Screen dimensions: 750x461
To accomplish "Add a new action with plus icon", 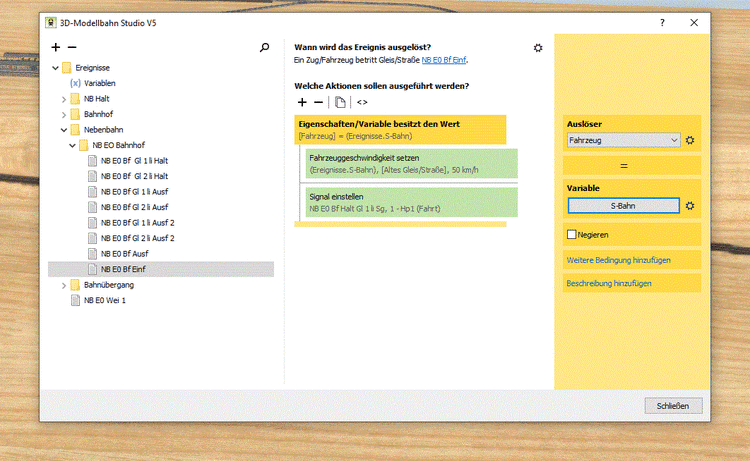I will click(x=303, y=102).
